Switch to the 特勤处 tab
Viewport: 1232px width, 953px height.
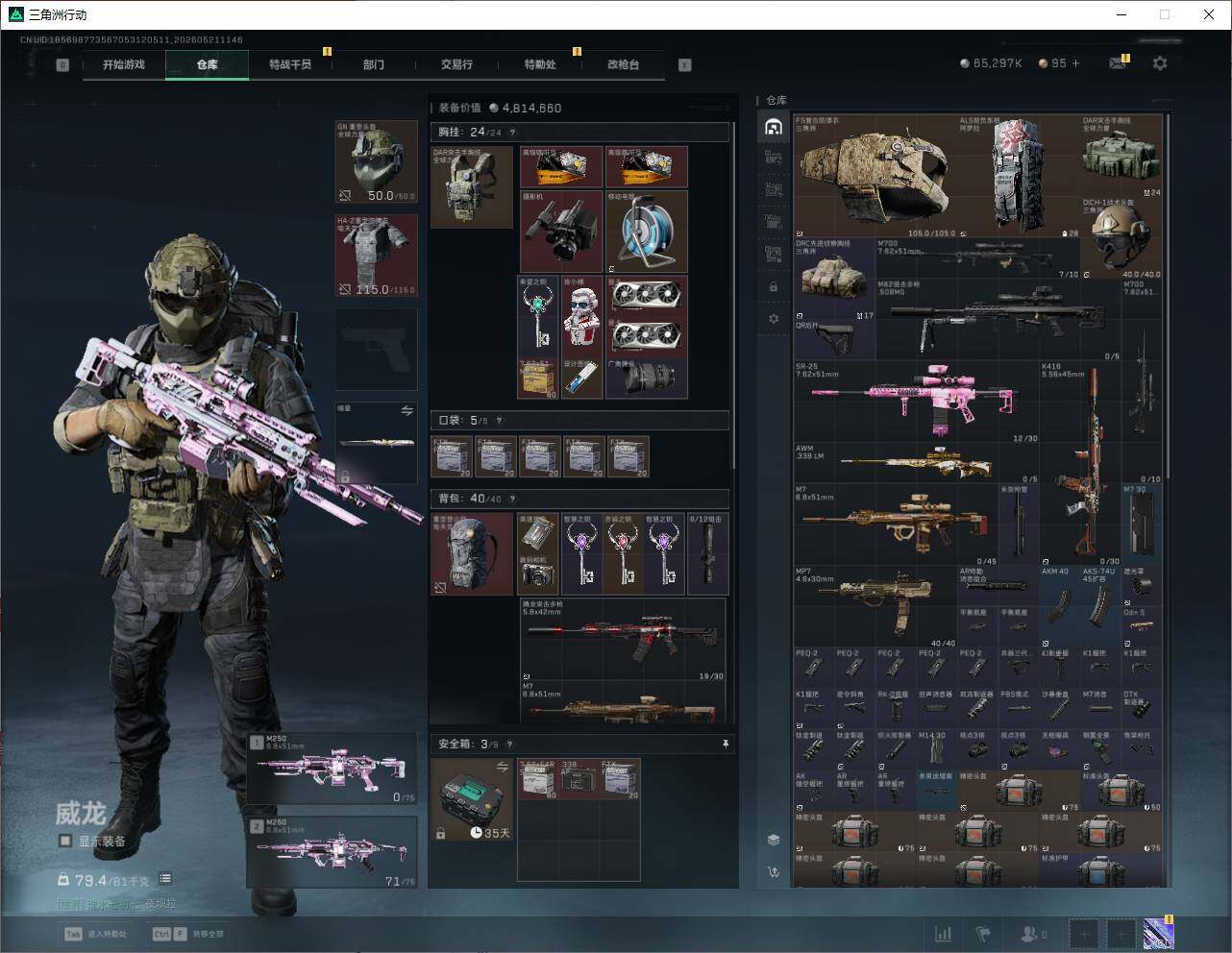(540, 64)
